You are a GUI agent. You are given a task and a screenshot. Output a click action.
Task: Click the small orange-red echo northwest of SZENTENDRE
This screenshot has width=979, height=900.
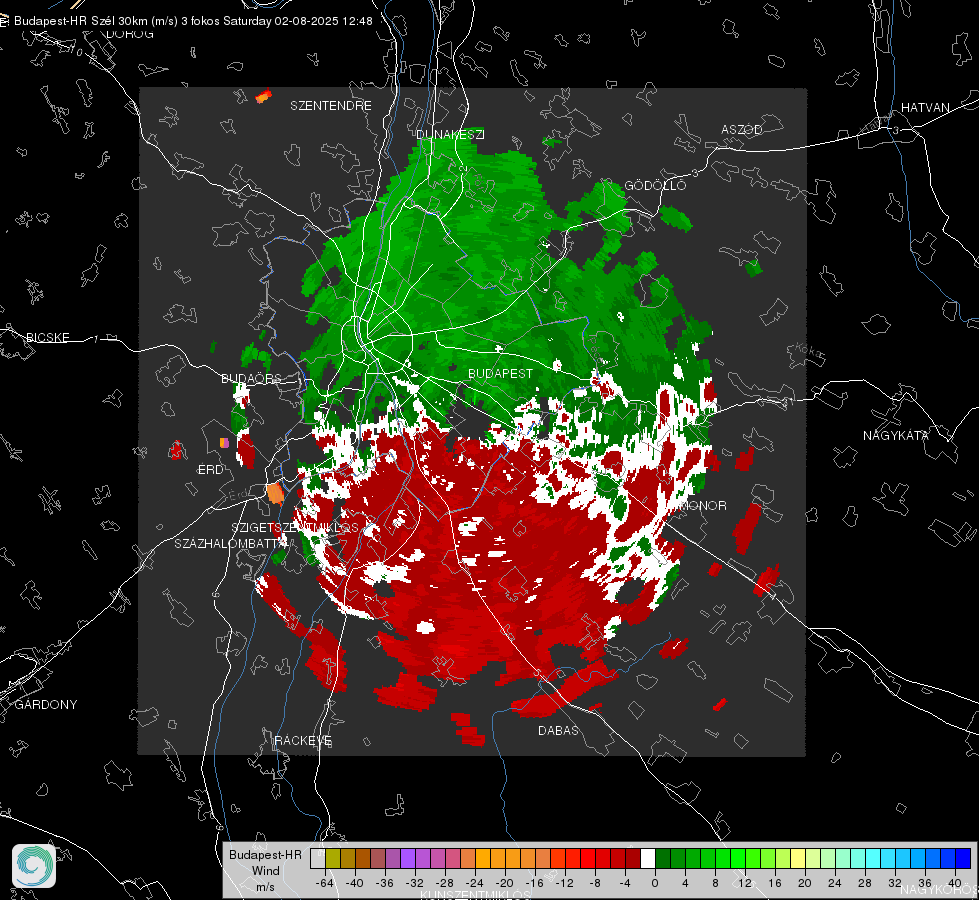point(263,96)
